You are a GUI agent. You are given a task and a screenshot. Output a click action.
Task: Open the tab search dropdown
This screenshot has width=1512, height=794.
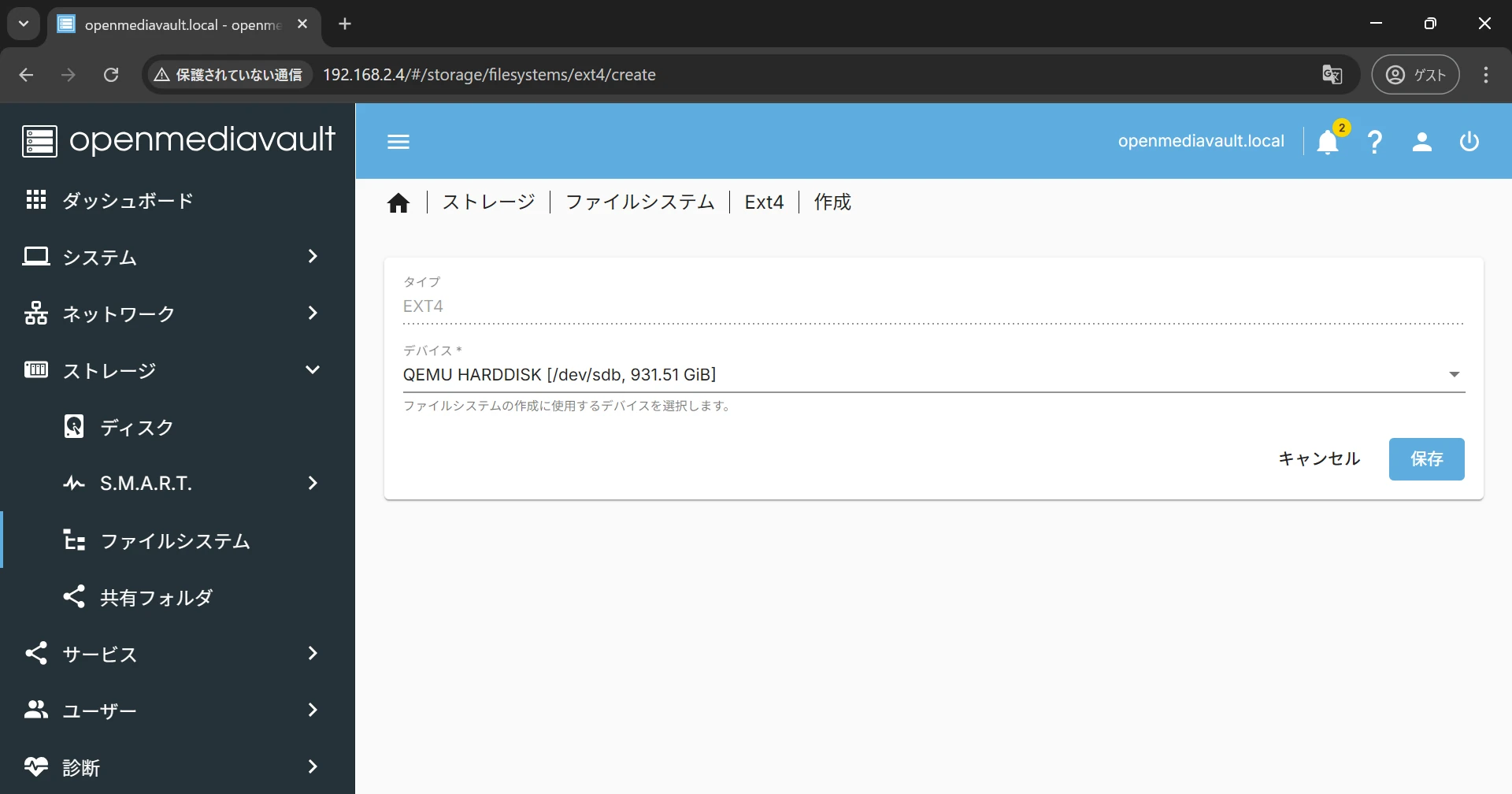coord(24,24)
